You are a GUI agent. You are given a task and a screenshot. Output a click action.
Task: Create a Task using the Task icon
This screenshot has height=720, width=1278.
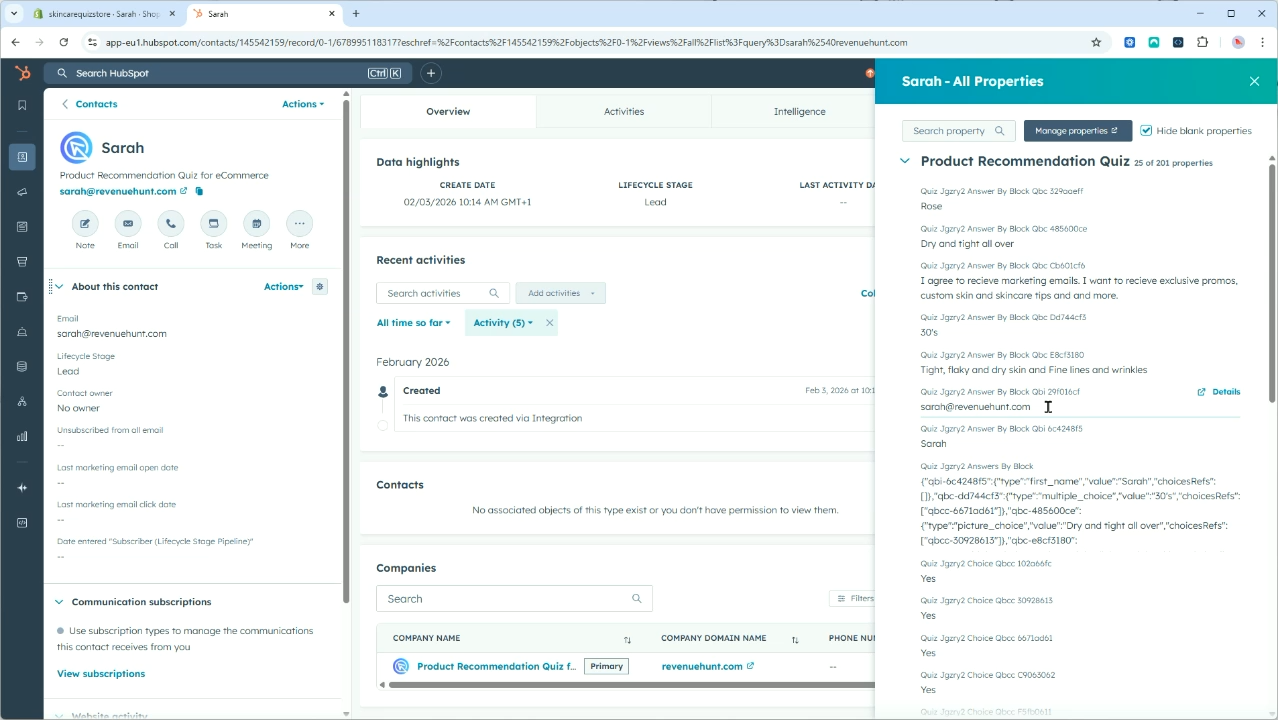[213, 224]
